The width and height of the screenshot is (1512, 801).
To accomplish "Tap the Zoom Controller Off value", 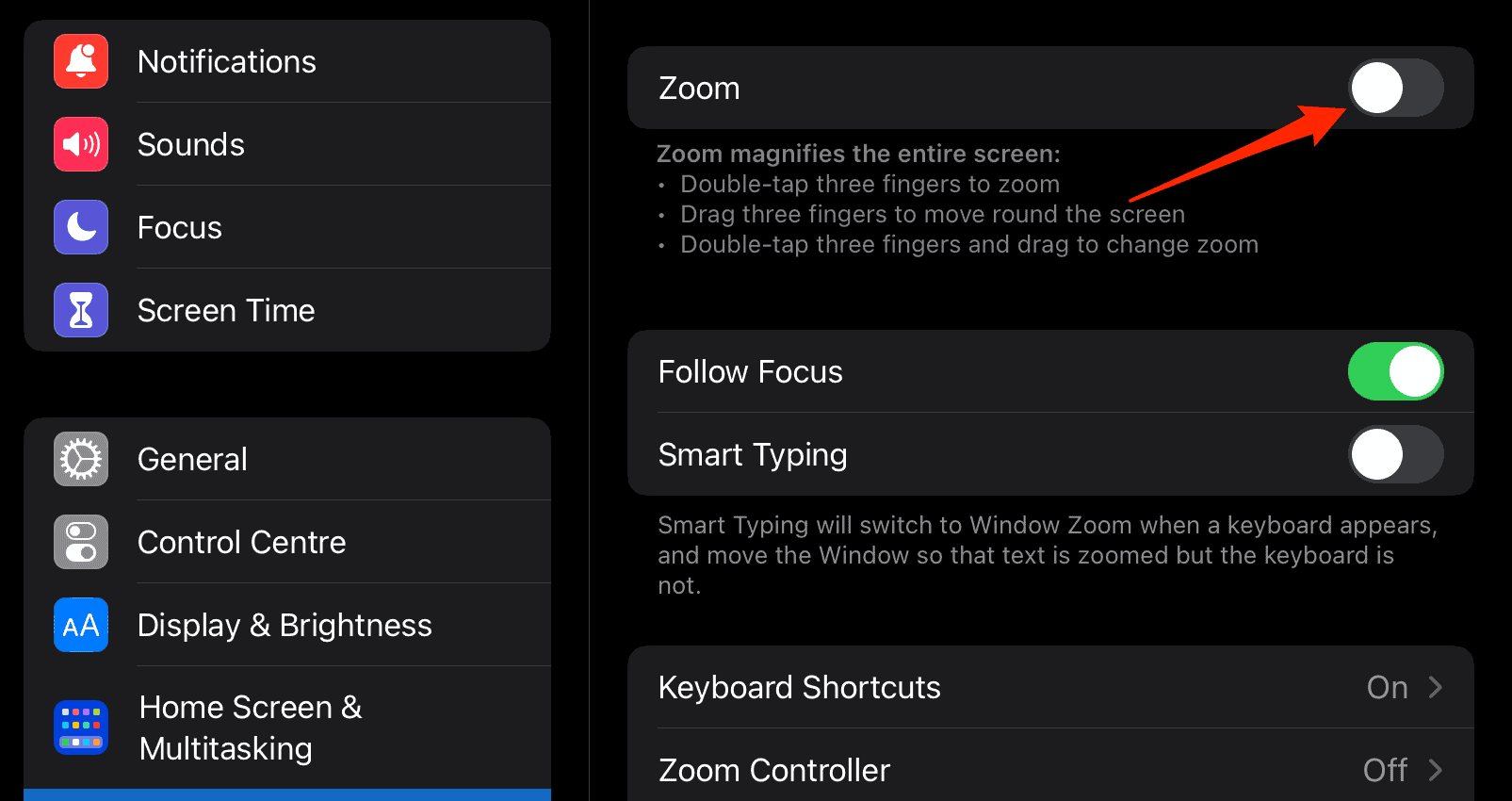I will coord(1385,770).
